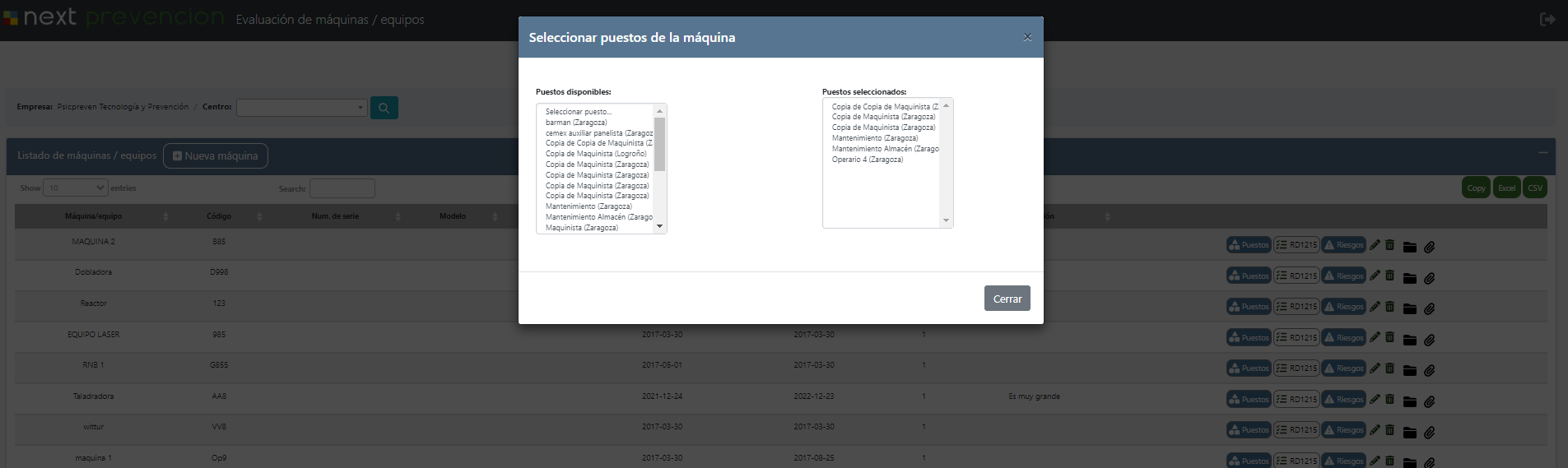
Task: Click the Nueva máquina button
Action: coord(216,156)
